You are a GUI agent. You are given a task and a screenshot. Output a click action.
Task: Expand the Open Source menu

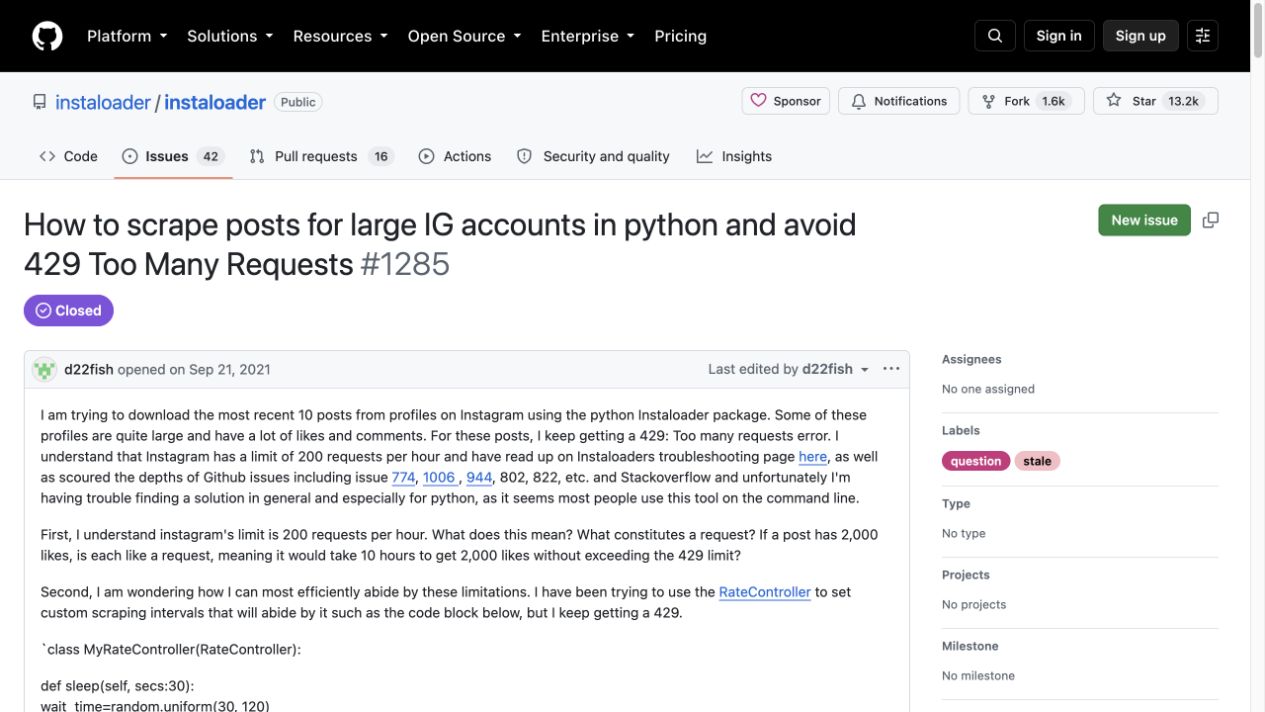click(x=464, y=36)
